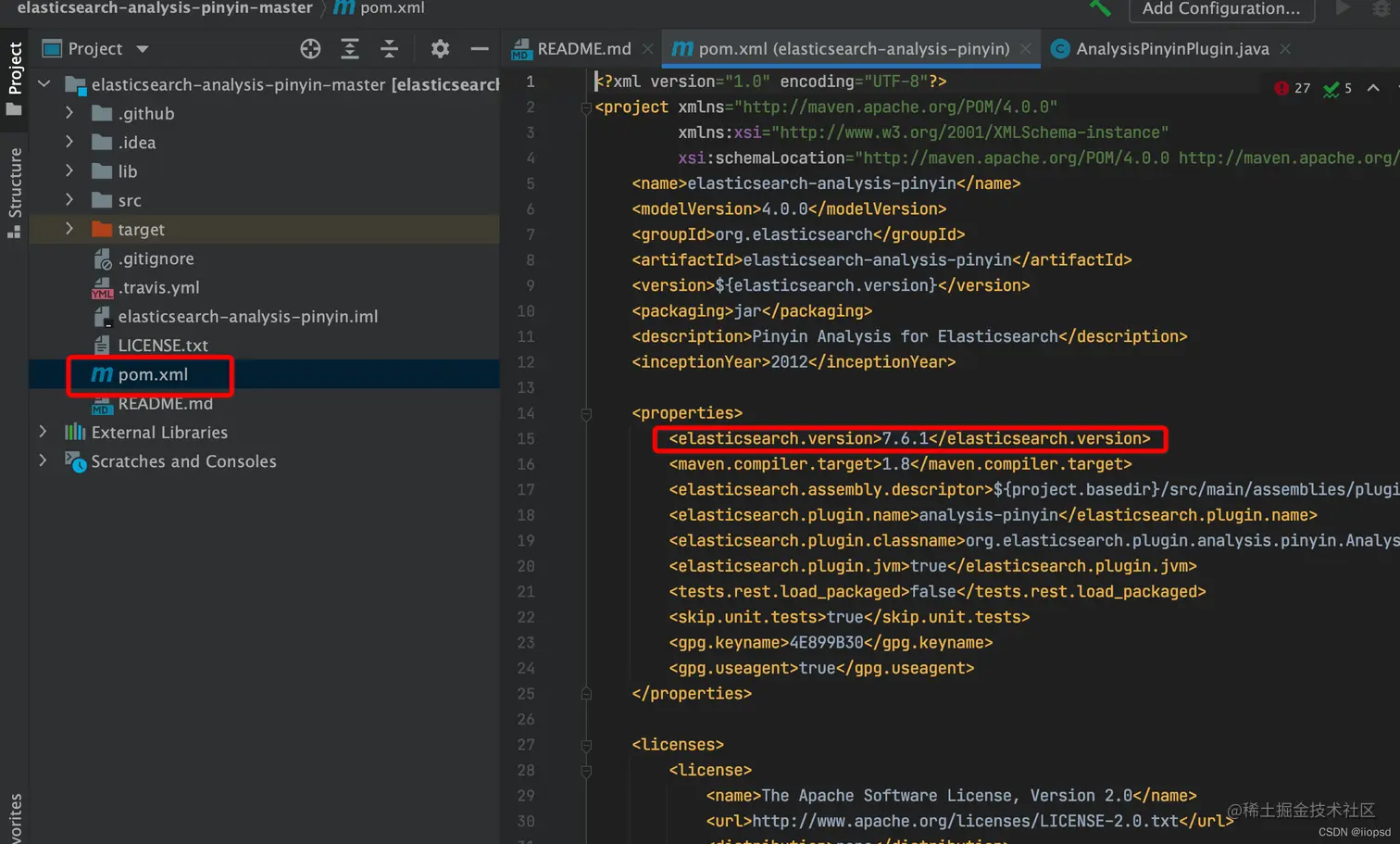1400x844 pixels.
Task: Click the inceptionYear 2012 line
Action: [794, 362]
